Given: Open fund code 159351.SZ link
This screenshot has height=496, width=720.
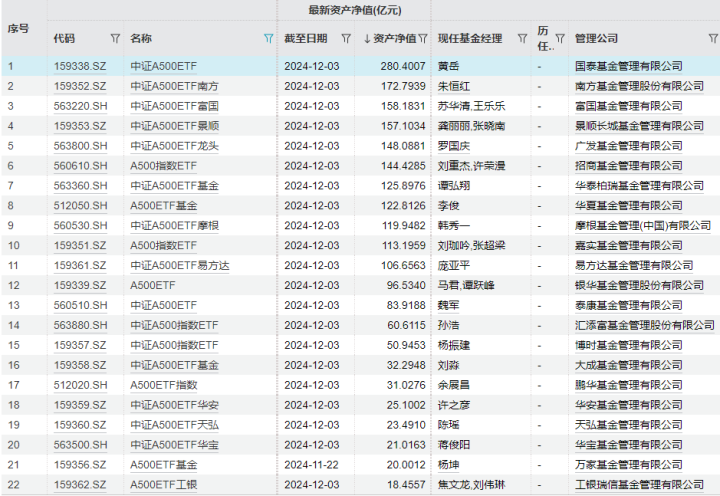Looking at the screenshot, I should click(x=80, y=246).
